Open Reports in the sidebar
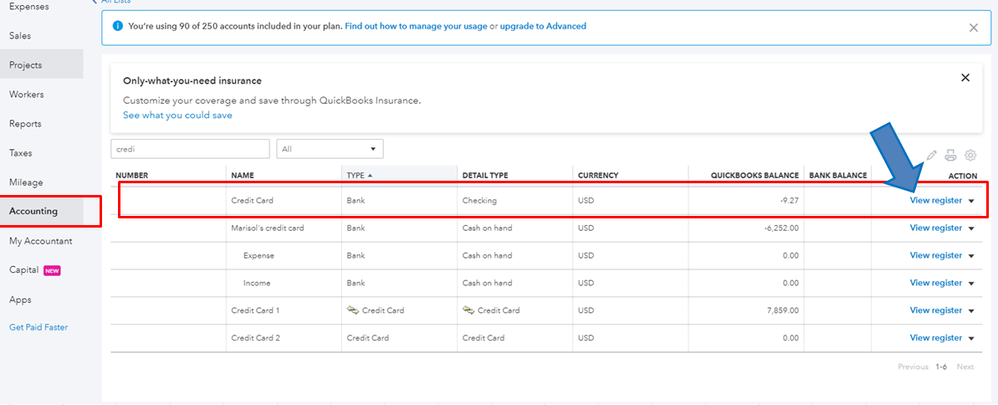Screen dimensions: 998x405 coord(25,124)
